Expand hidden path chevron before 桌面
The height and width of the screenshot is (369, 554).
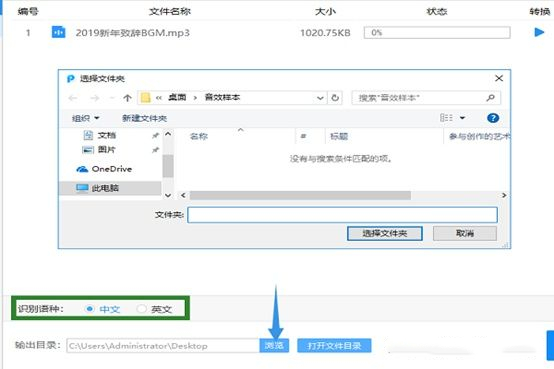pos(159,98)
